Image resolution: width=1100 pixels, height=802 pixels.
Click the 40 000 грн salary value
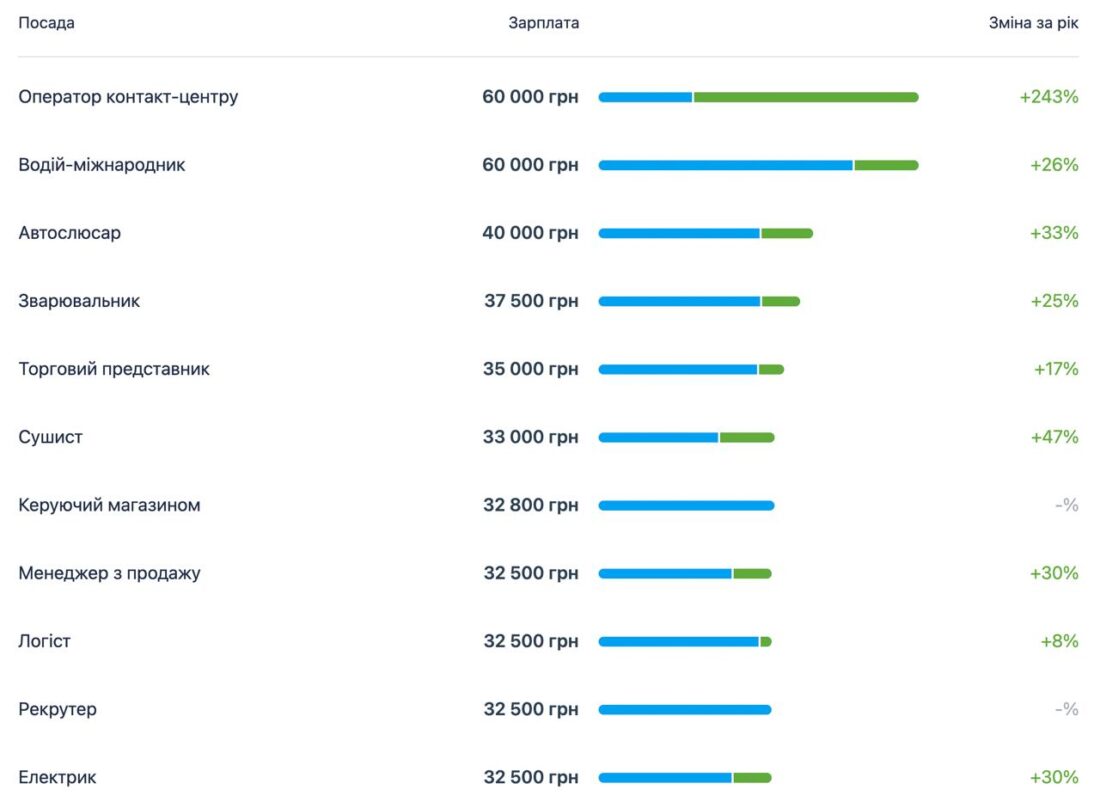(x=530, y=233)
